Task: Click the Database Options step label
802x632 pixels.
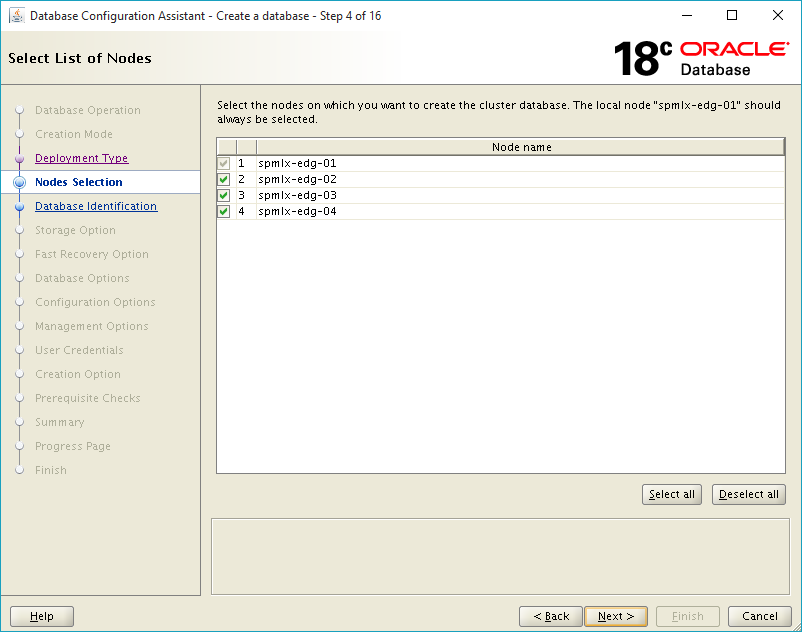Action: click(82, 278)
